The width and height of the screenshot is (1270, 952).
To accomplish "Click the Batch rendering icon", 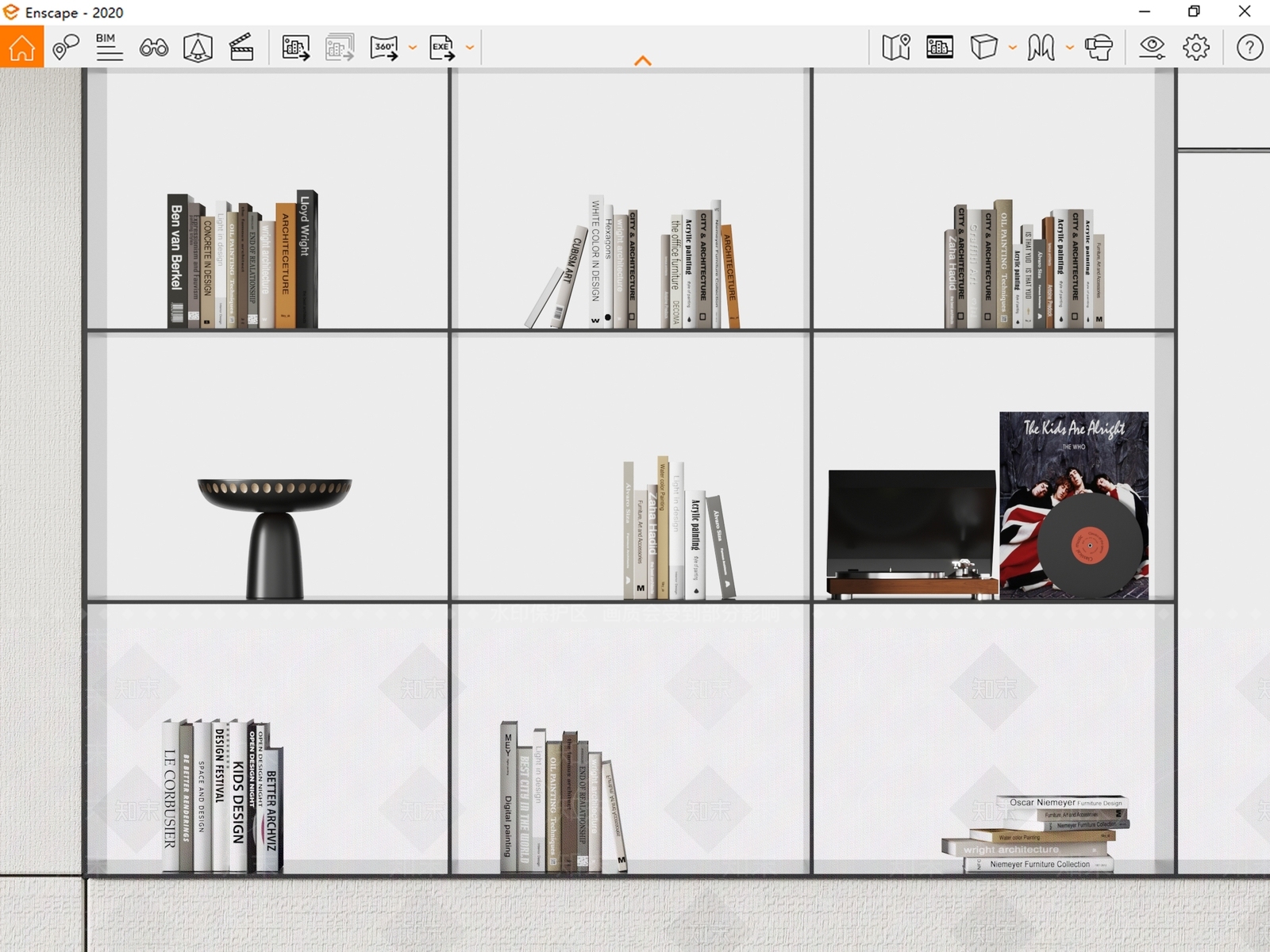I will click(x=339, y=48).
